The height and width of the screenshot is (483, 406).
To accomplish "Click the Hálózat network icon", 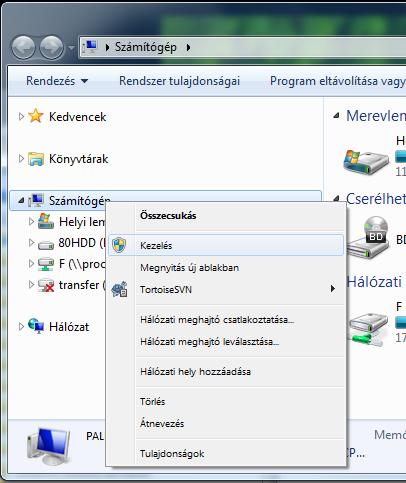I will coord(36,326).
